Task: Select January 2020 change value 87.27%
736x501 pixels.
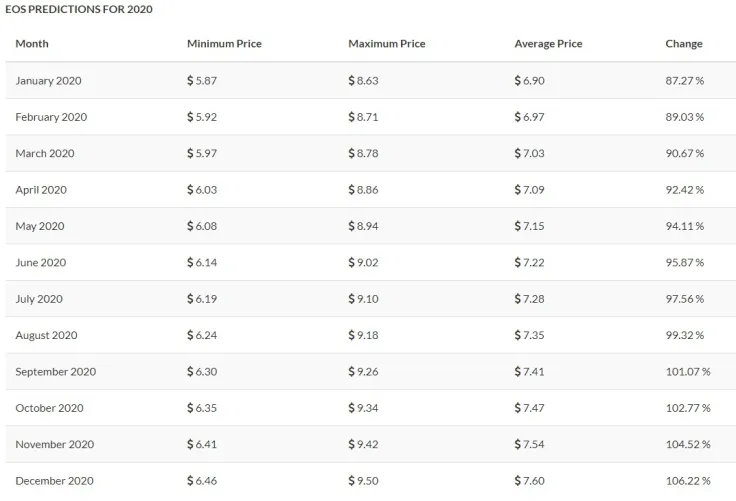Action: click(685, 81)
